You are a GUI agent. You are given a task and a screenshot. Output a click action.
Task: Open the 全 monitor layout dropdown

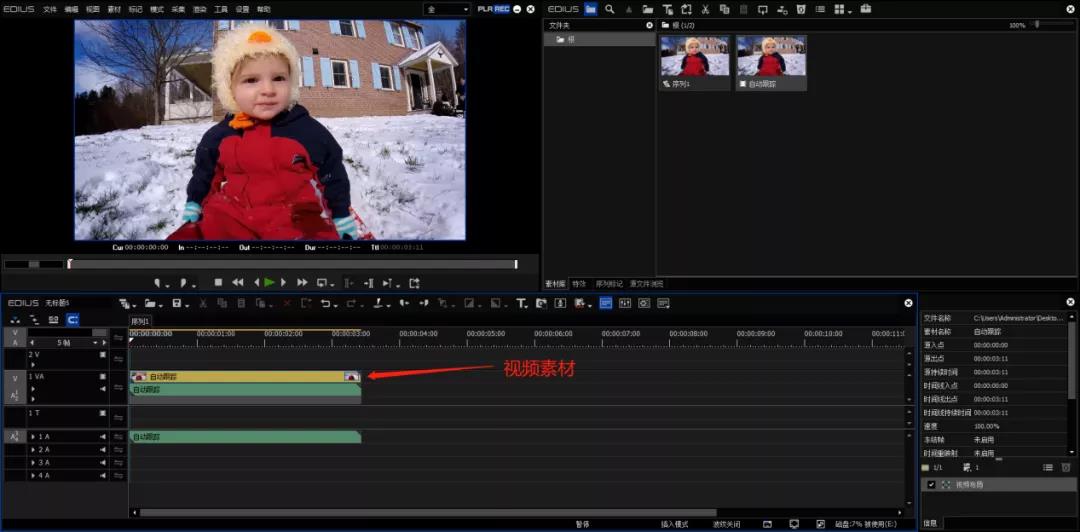click(x=447, y=10)
